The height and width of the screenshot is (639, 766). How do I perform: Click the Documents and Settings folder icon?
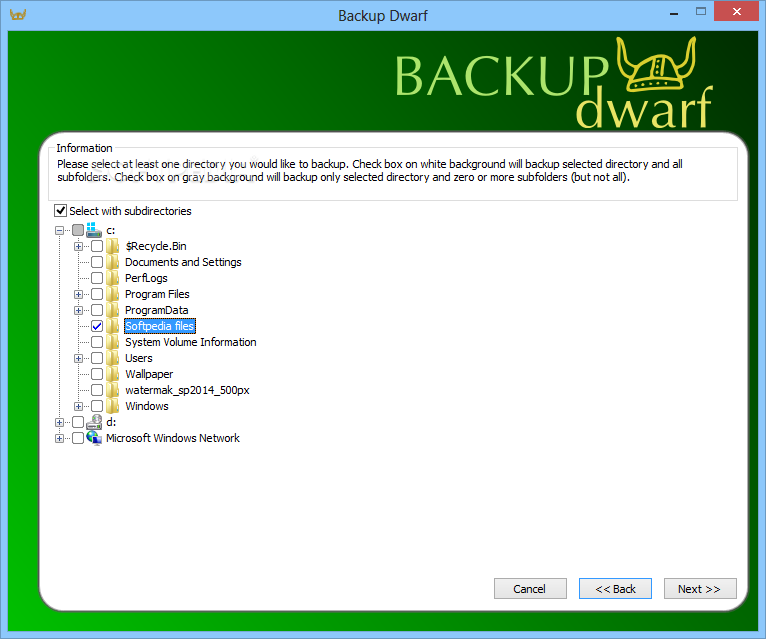[113, 262]
